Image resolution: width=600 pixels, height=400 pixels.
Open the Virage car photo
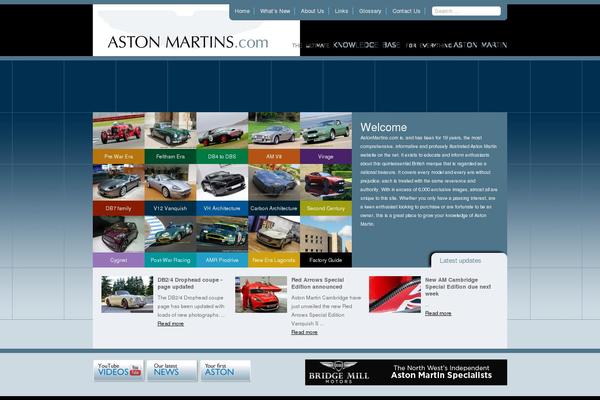(326, 131)
